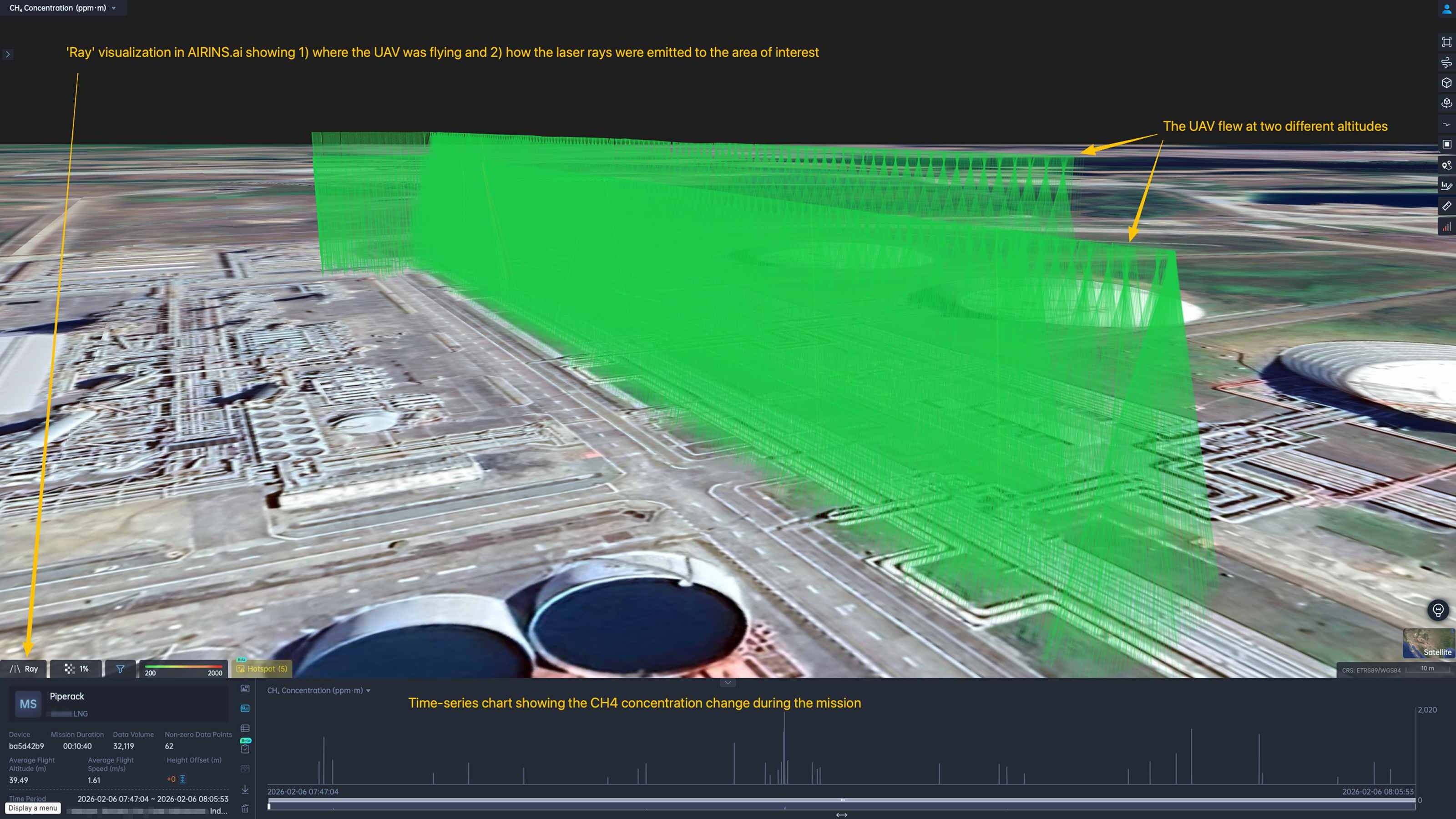Screen dimensions: 1456x819
Task: Delete mission using the trash icon
Action: pos(245,808)
